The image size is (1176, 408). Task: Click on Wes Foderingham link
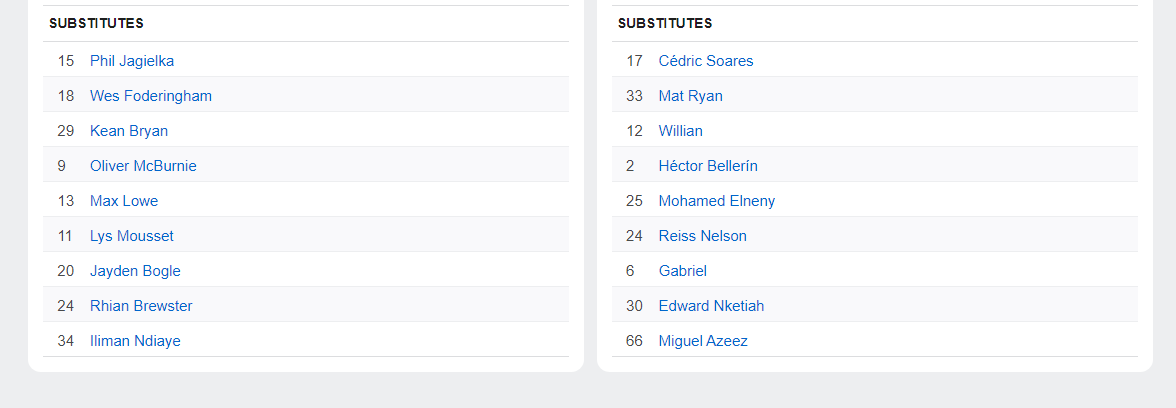point(151,96)
